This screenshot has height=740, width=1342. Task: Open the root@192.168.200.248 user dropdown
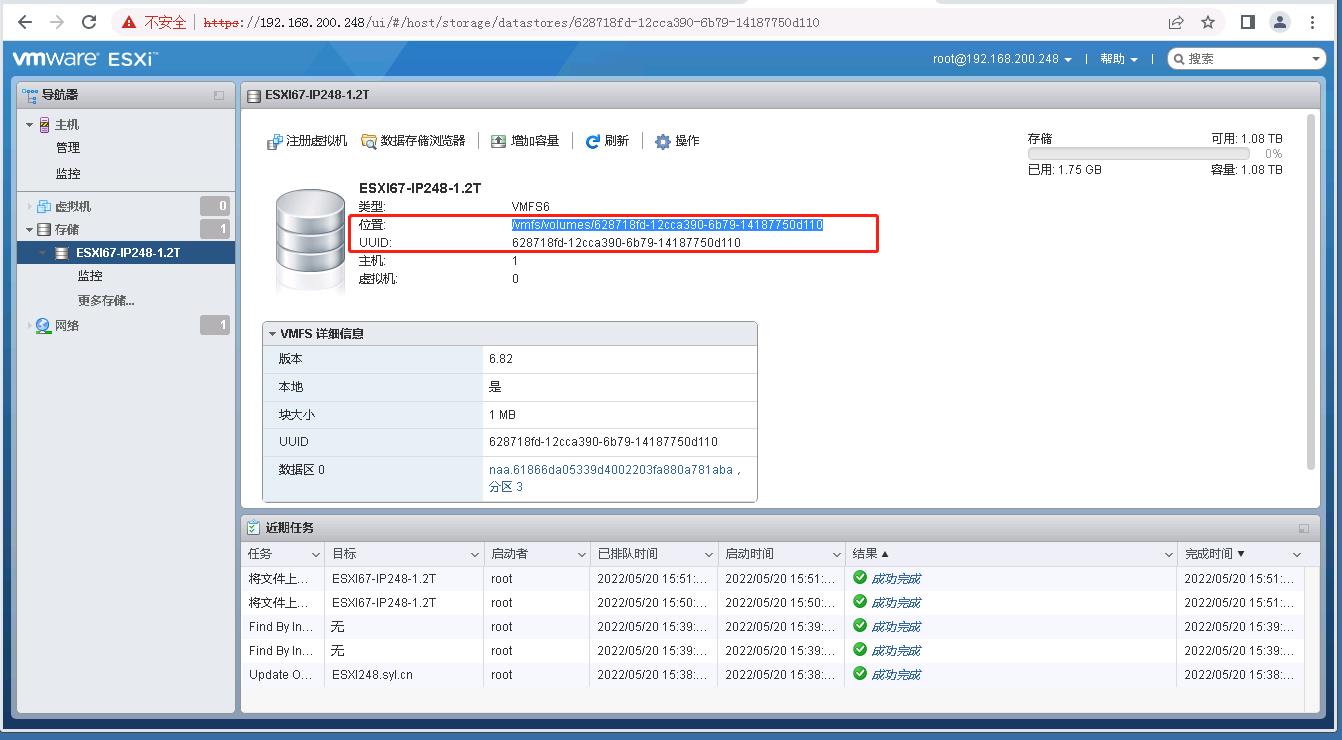pyautogui.click(x=1002, y=59)
